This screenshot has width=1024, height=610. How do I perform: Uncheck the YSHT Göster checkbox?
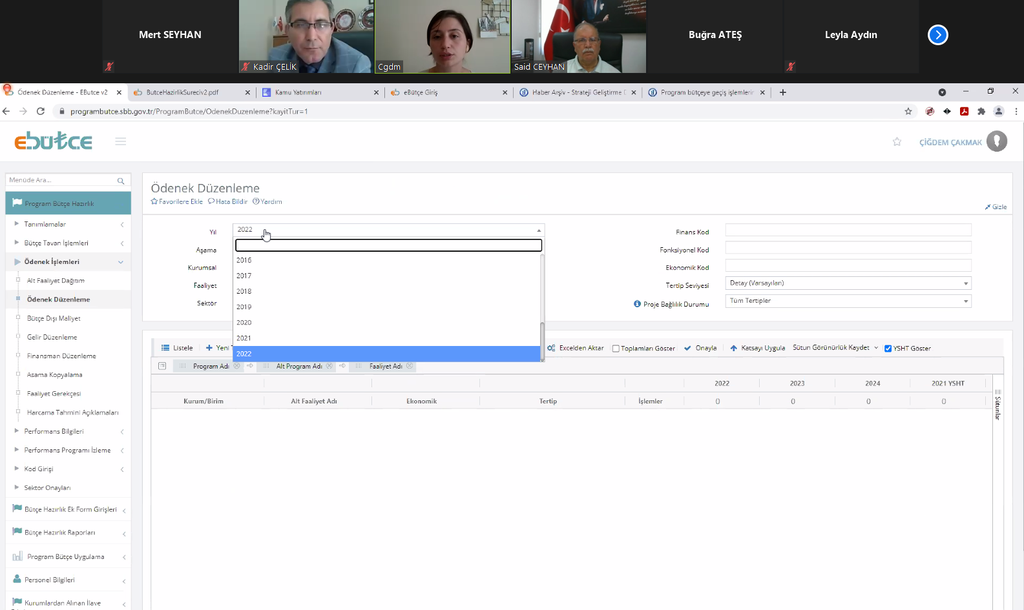click(x=888, y=348)
